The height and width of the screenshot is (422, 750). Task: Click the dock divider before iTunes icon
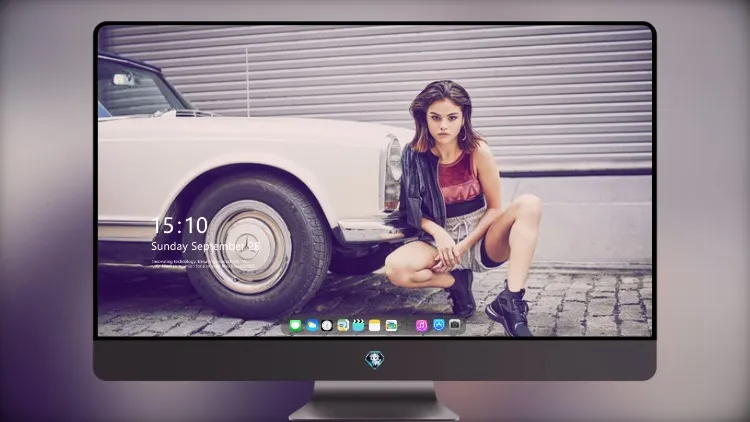(x=407, y=325)
